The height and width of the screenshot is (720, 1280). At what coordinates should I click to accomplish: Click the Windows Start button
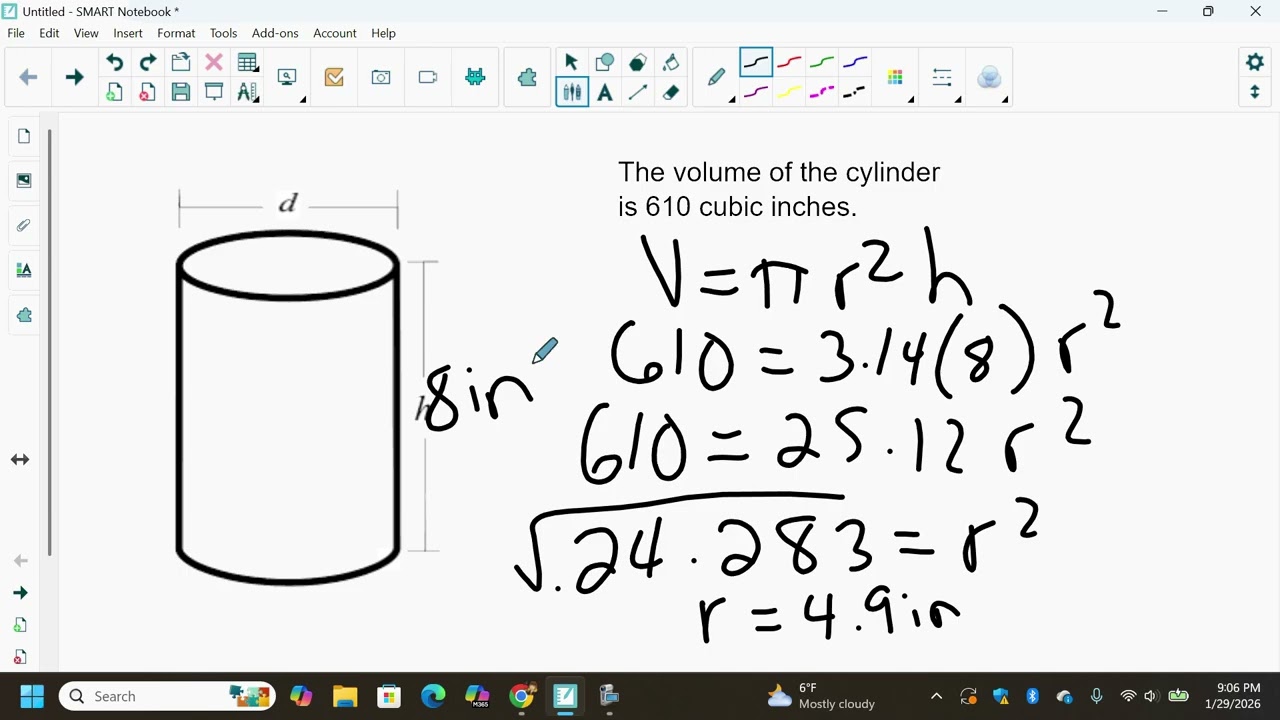(32, 696)
